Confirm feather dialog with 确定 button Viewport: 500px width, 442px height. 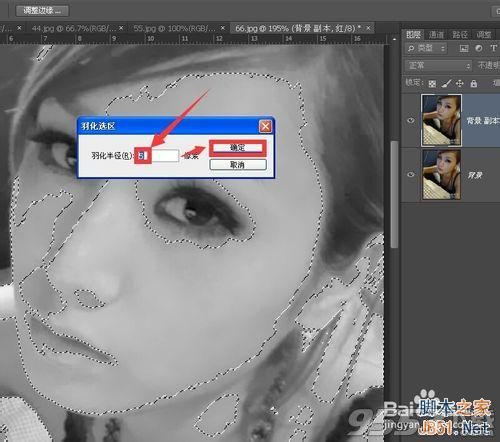pyautogui.click(x=238, y=148)
